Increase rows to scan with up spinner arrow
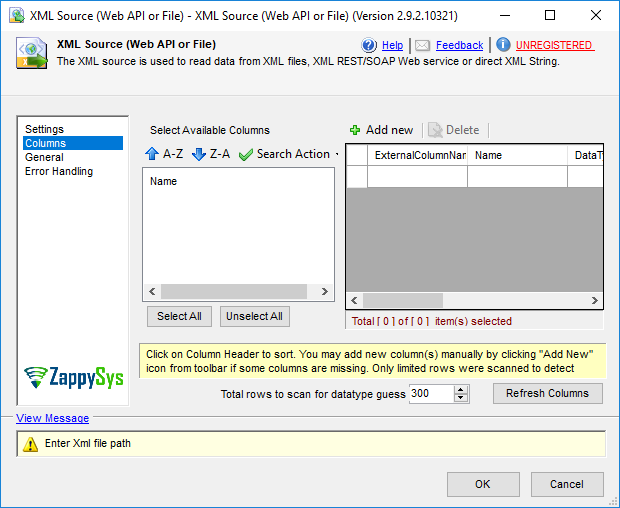620x508 pixels. pos(461,389)
